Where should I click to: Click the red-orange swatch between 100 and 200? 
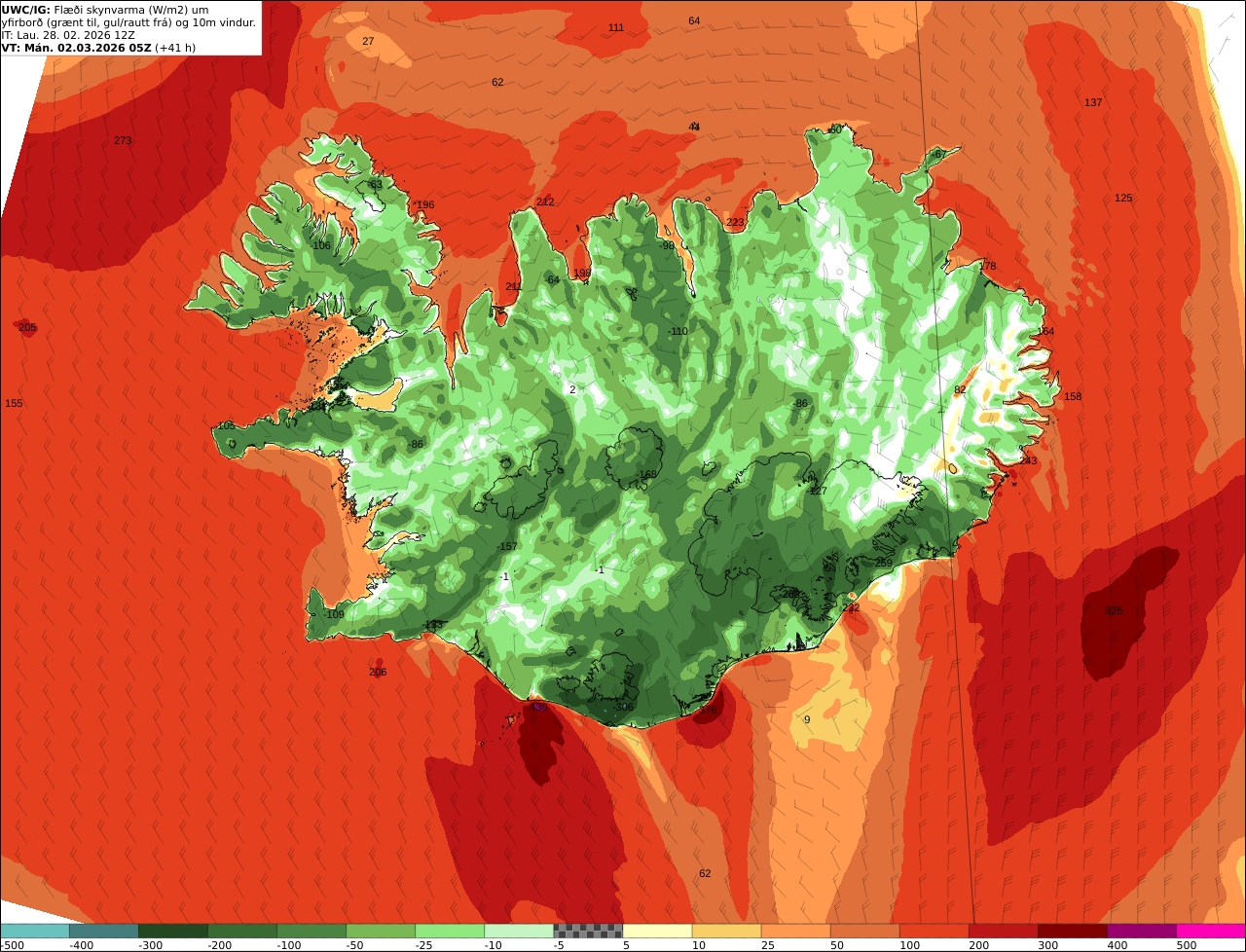tap(934, 931)
